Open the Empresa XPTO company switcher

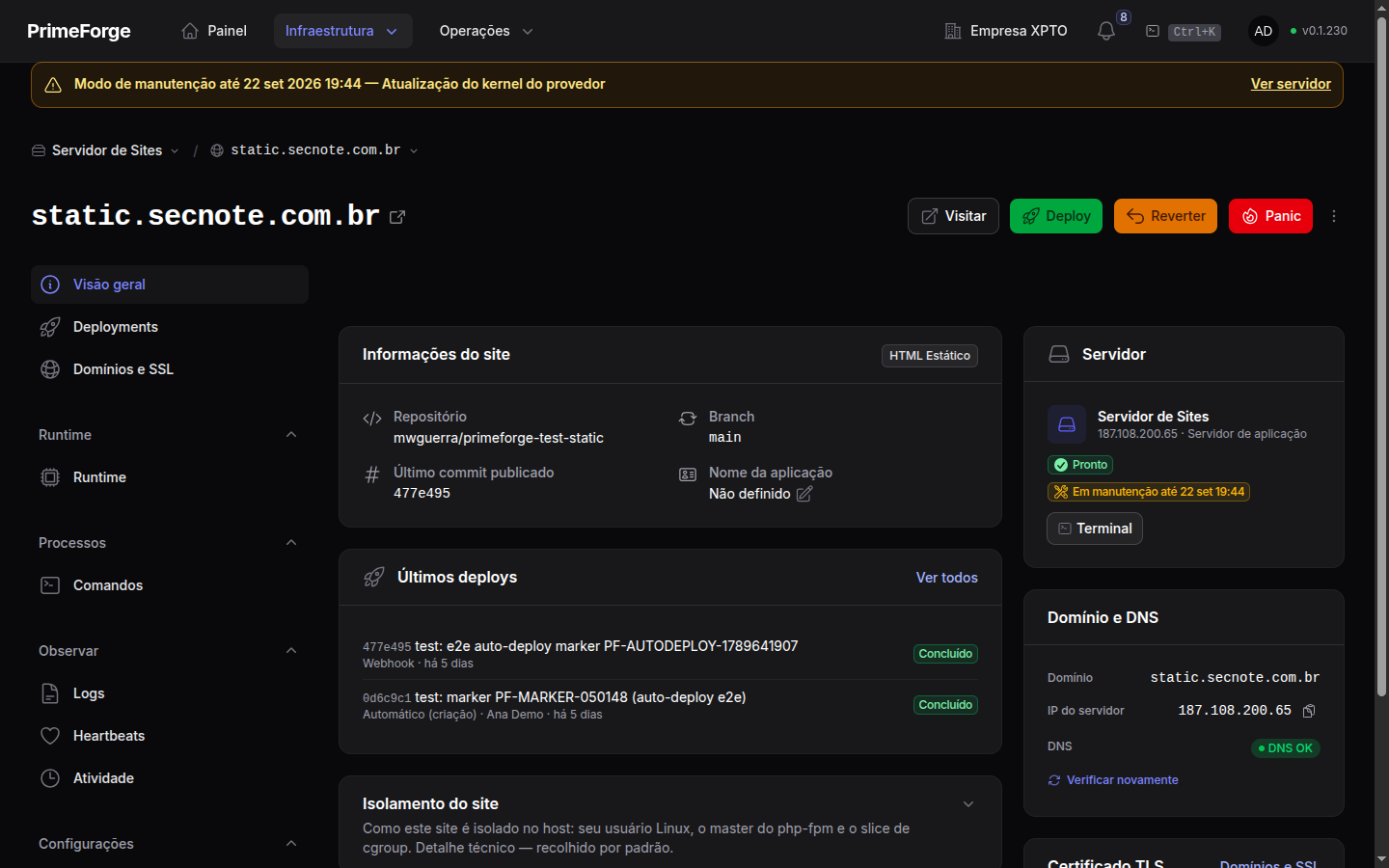(1006, 31)
